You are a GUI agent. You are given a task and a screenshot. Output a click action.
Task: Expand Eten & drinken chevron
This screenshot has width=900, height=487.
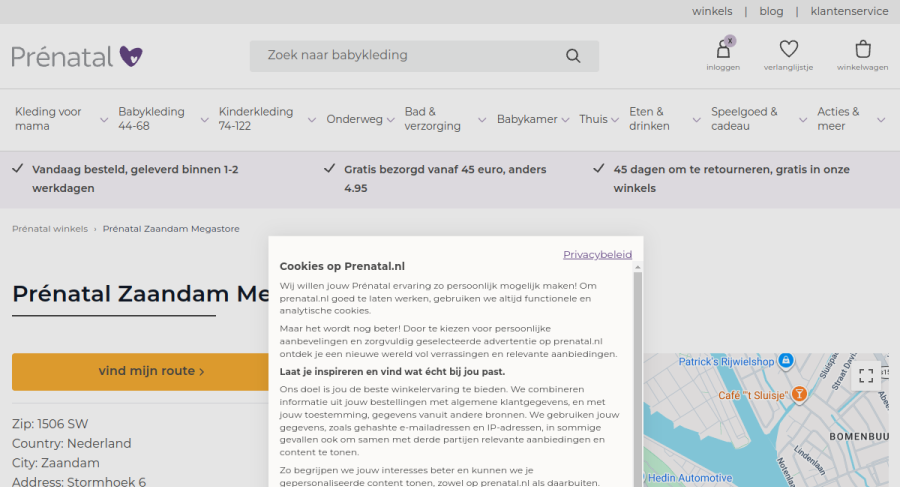pos(696,120)
